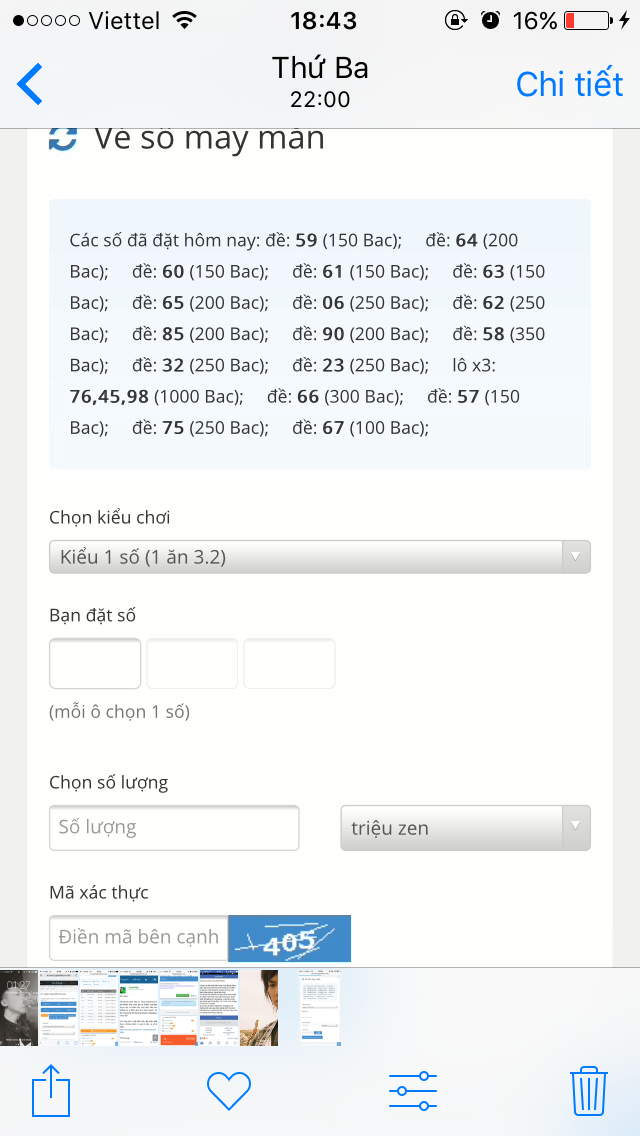Tap the share icon
The image size is (640, 1136).
pos(51,1090)
